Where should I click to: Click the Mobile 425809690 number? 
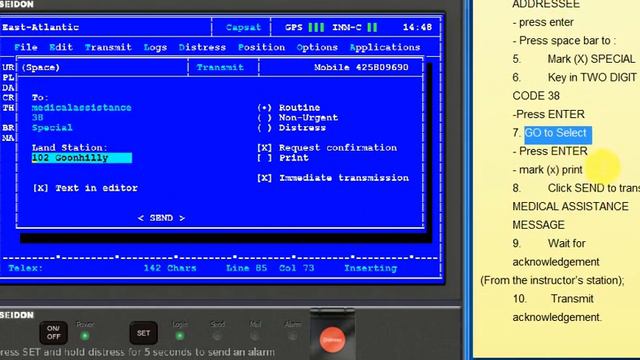(361, 67)
